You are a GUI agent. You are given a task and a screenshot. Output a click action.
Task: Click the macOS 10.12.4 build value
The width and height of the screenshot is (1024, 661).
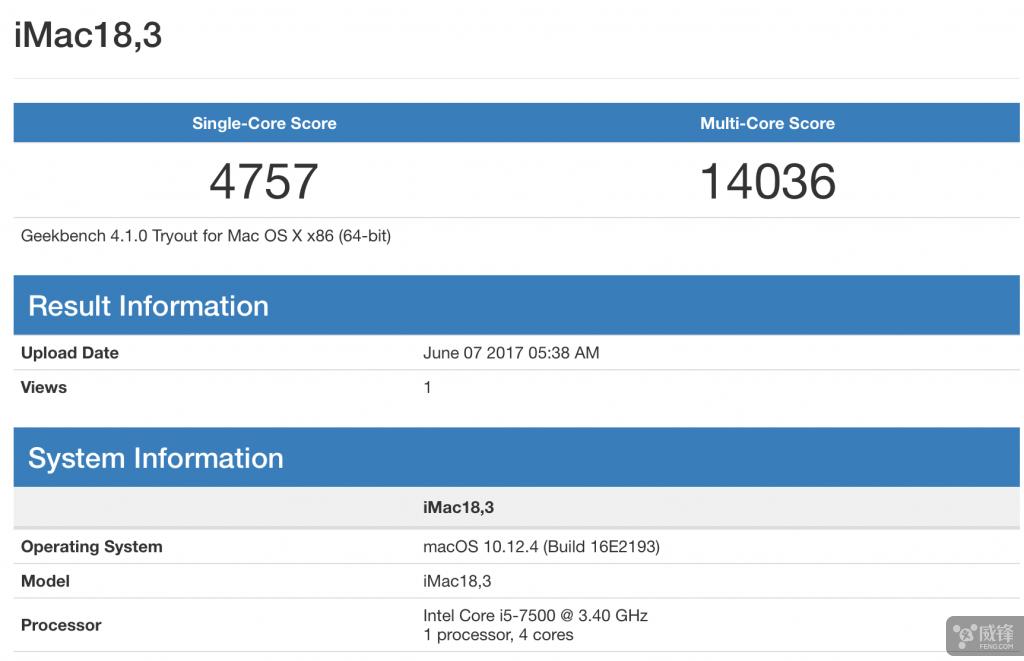541,546
